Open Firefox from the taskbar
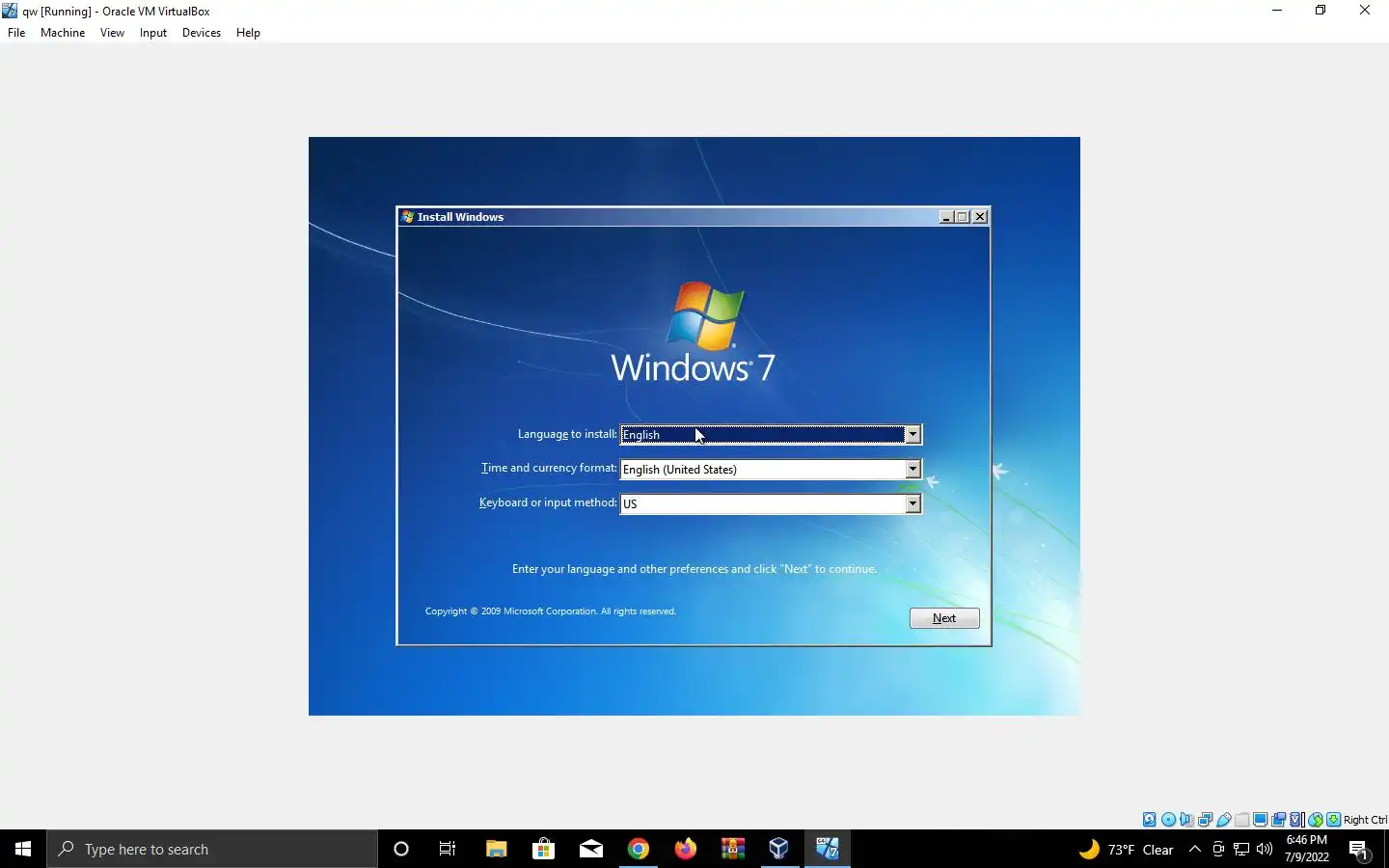Screen dimensions: 1389x868 tap(685, 849)
